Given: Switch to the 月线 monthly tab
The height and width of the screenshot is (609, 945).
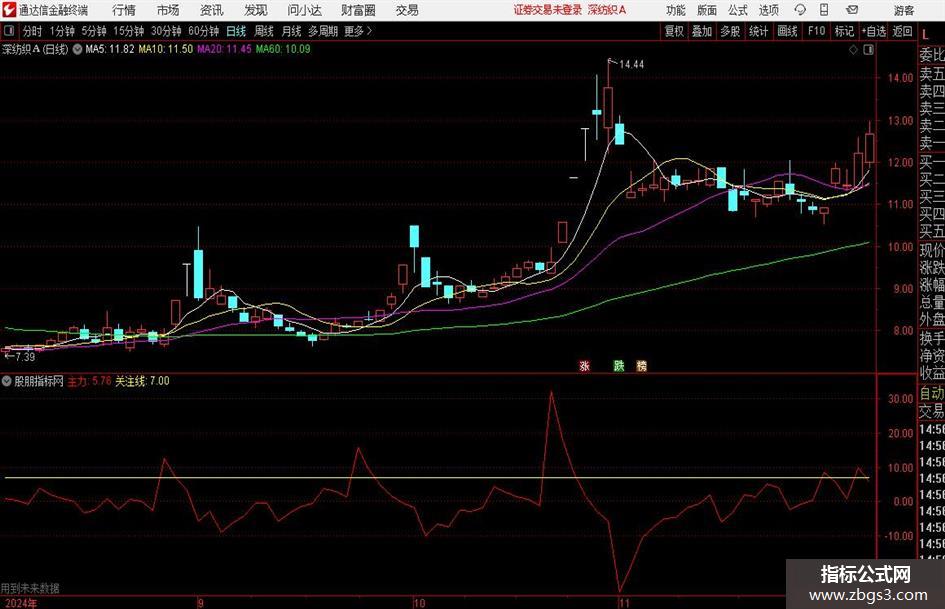Looking at the screenshot, I should [x=291, y=31].
